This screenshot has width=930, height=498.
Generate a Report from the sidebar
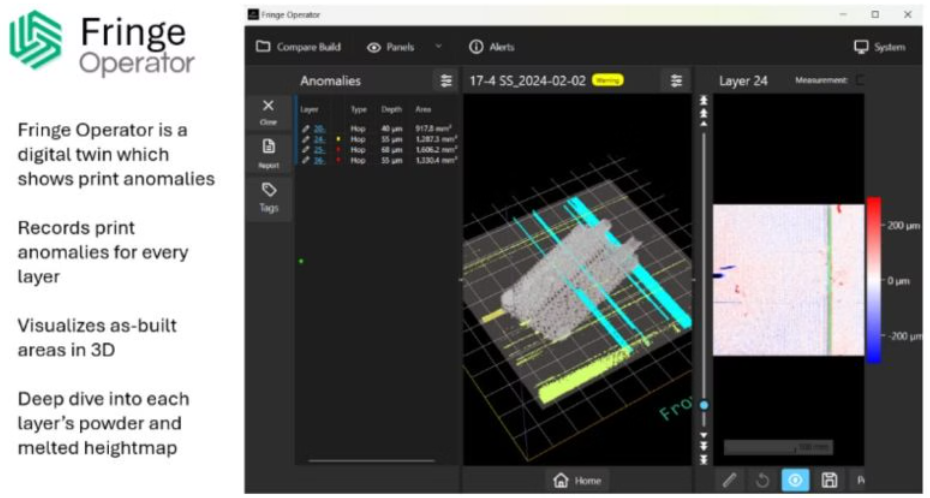tap(269, 154)
